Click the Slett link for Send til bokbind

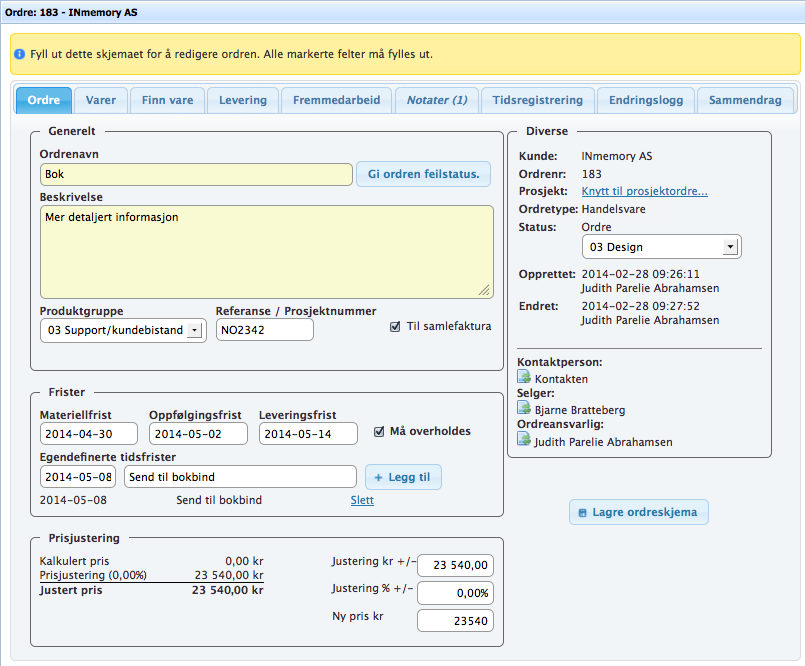362,500
